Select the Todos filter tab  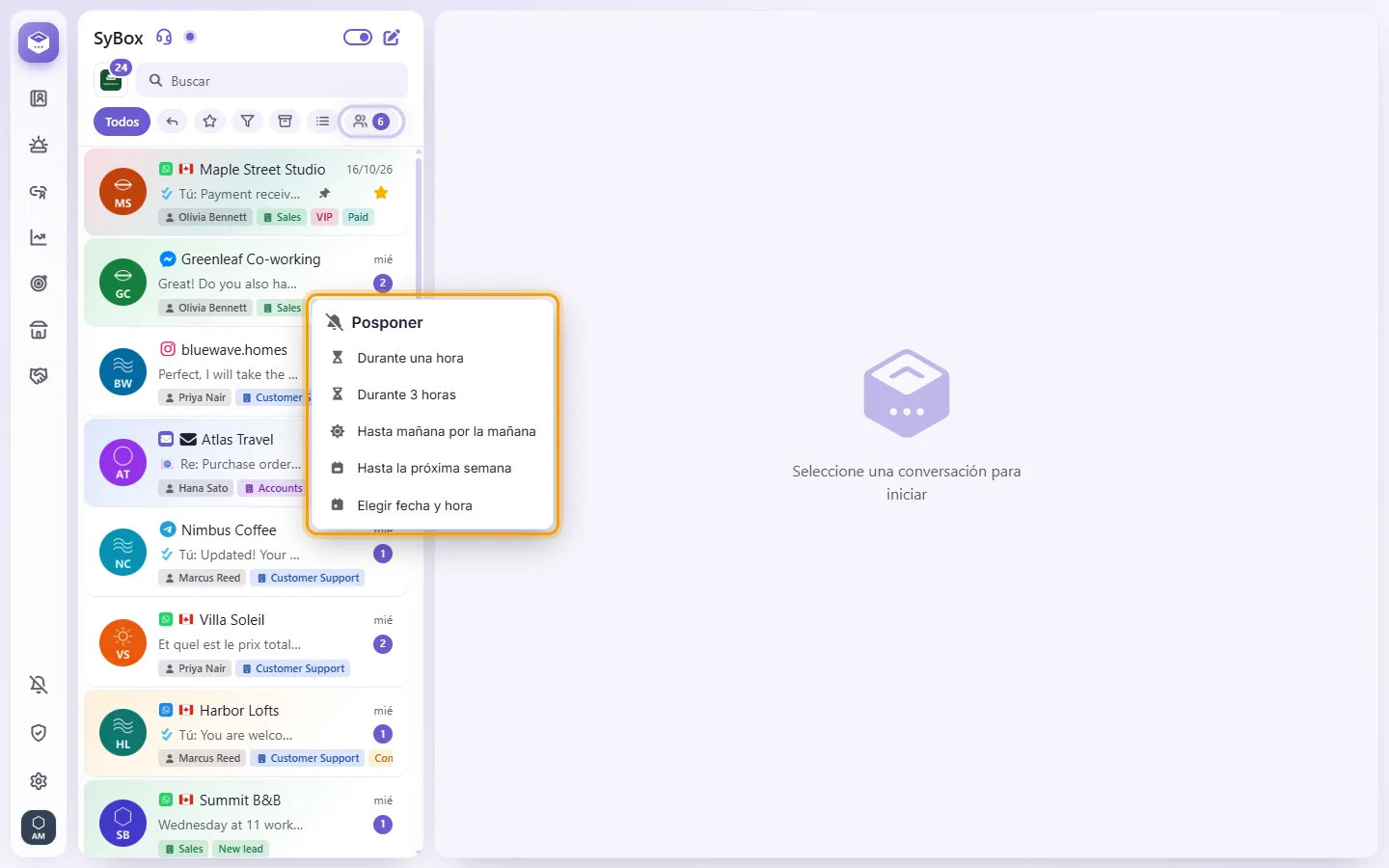123,122
